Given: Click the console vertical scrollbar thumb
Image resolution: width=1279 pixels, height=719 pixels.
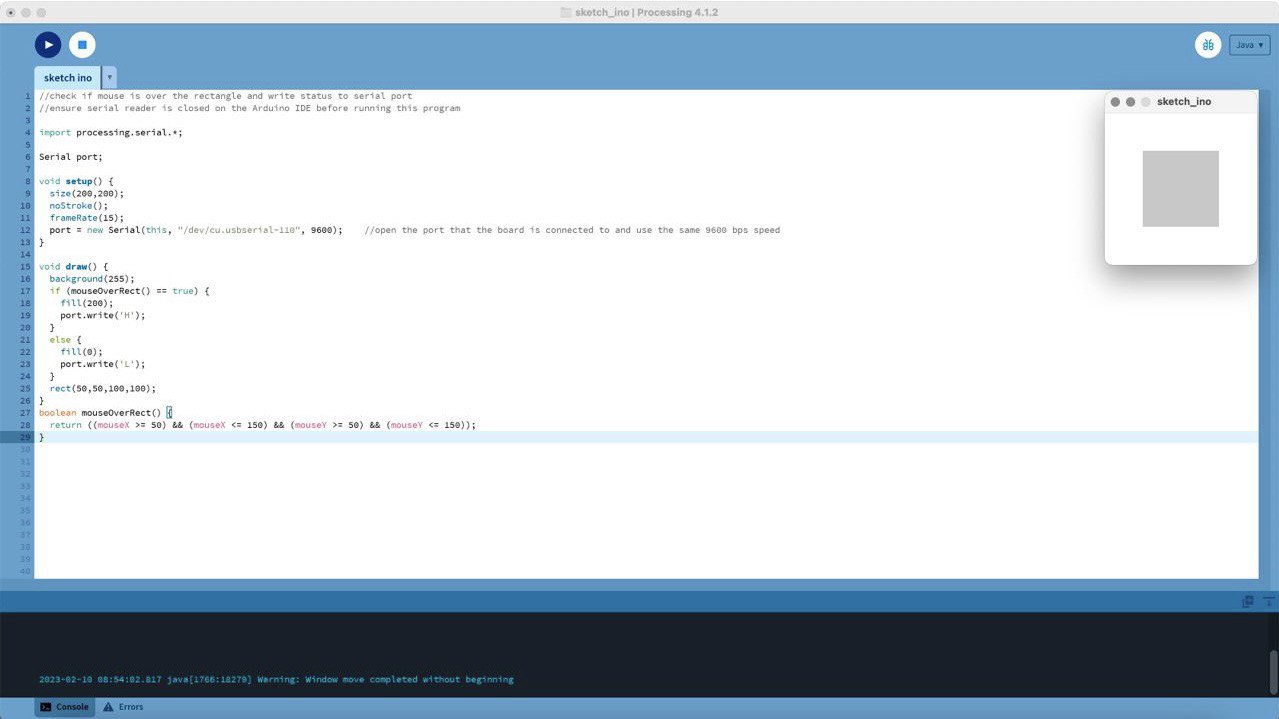Looking at the screenshot, I should 1273,670.
